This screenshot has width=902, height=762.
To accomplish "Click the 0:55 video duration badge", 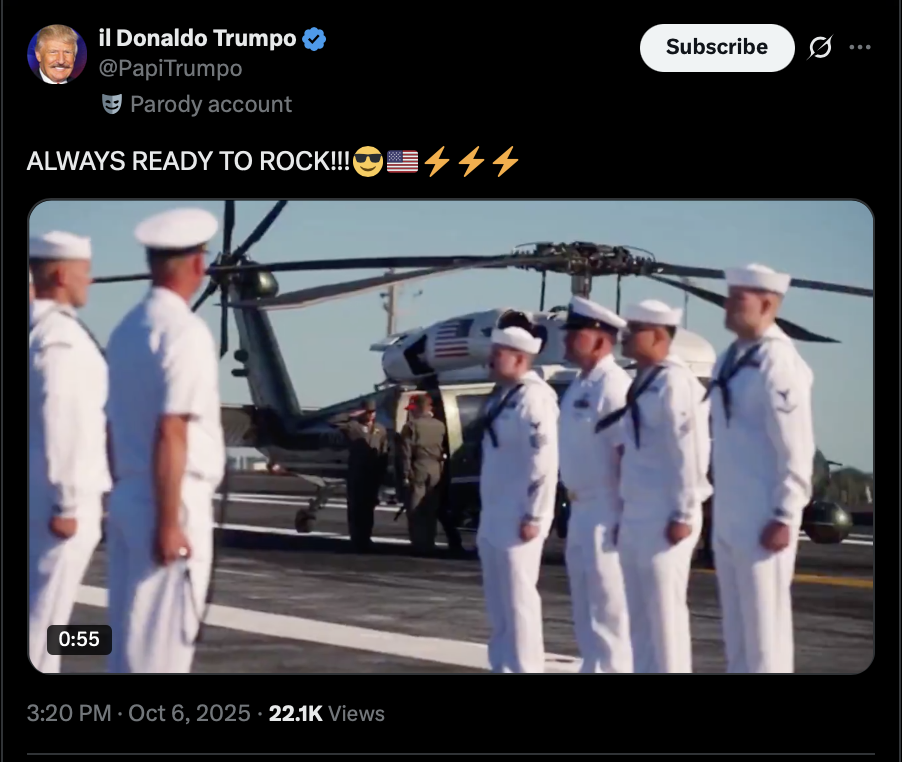I will [79, 639].
